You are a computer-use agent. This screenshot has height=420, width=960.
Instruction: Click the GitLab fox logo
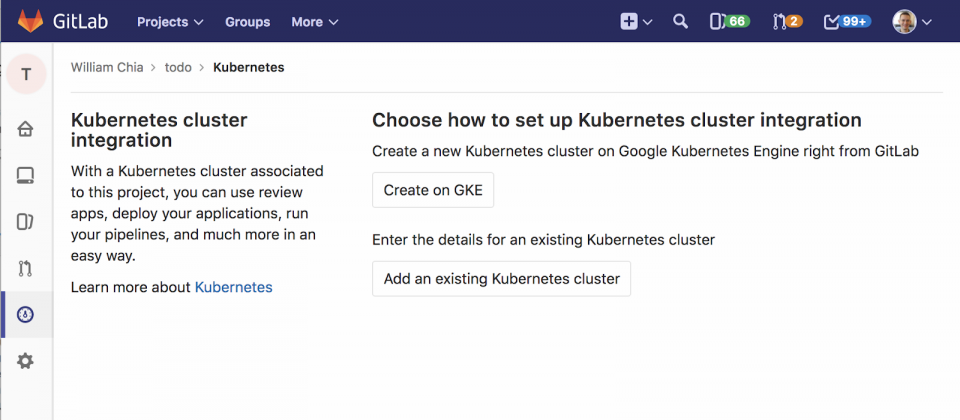click(31, 21)
